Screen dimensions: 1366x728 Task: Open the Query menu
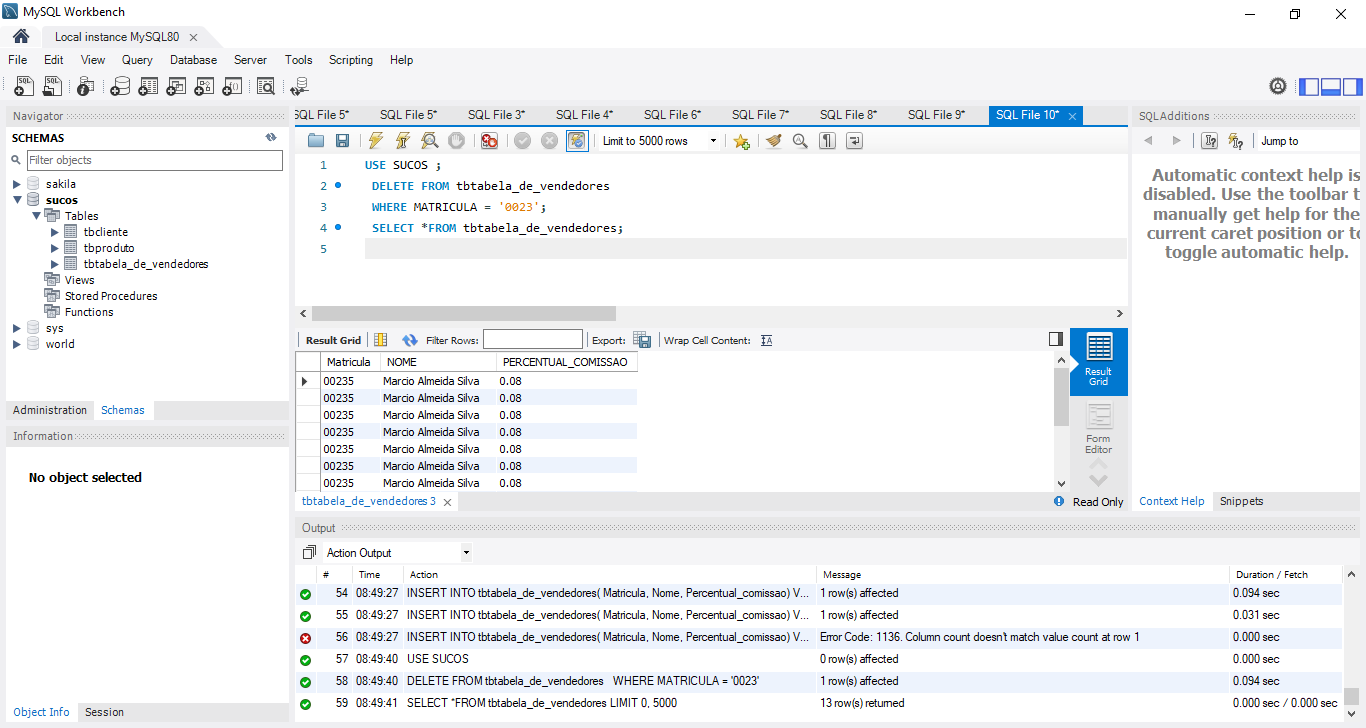click(x=137, y=60)
